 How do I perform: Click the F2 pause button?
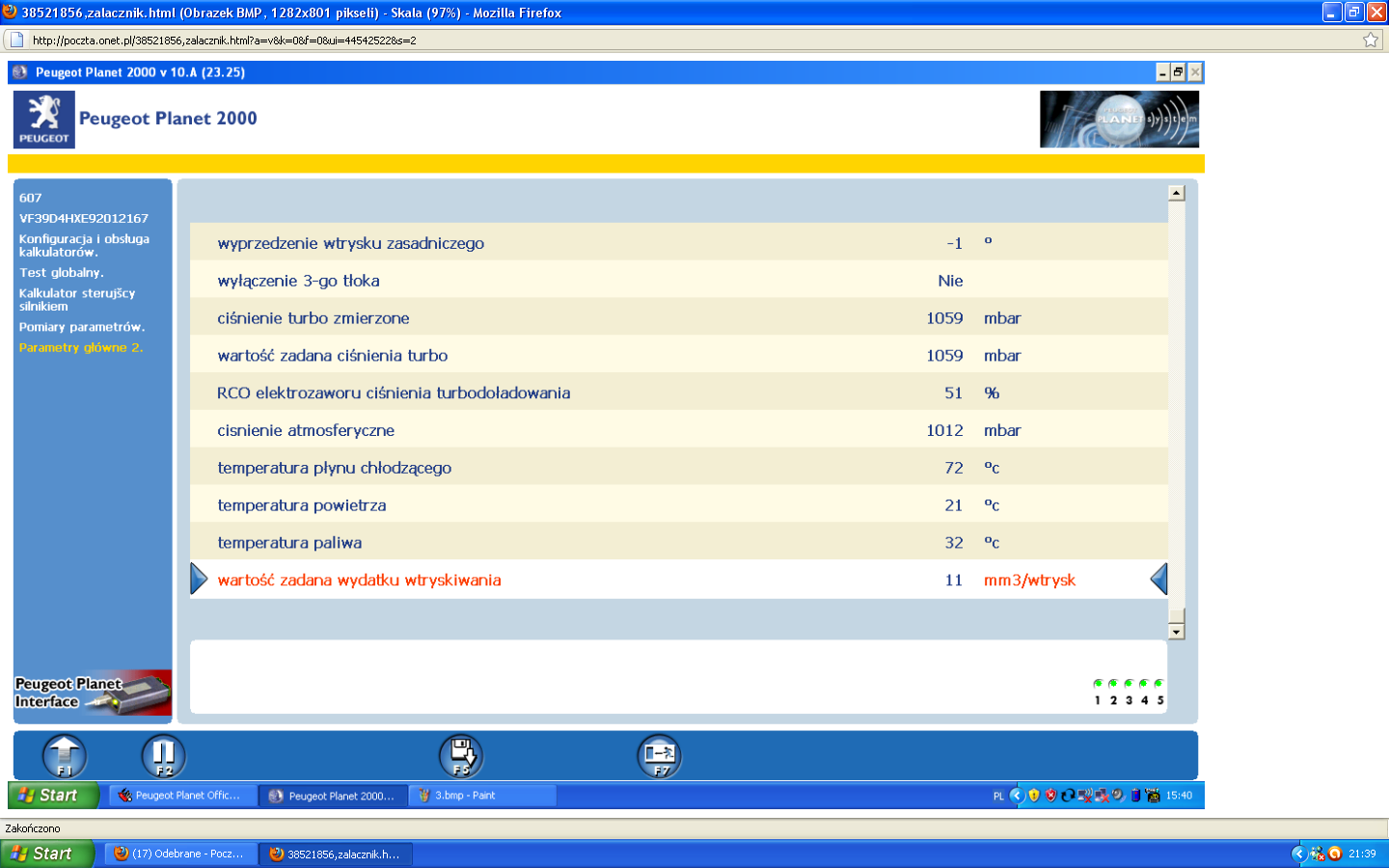click(164, 755)
